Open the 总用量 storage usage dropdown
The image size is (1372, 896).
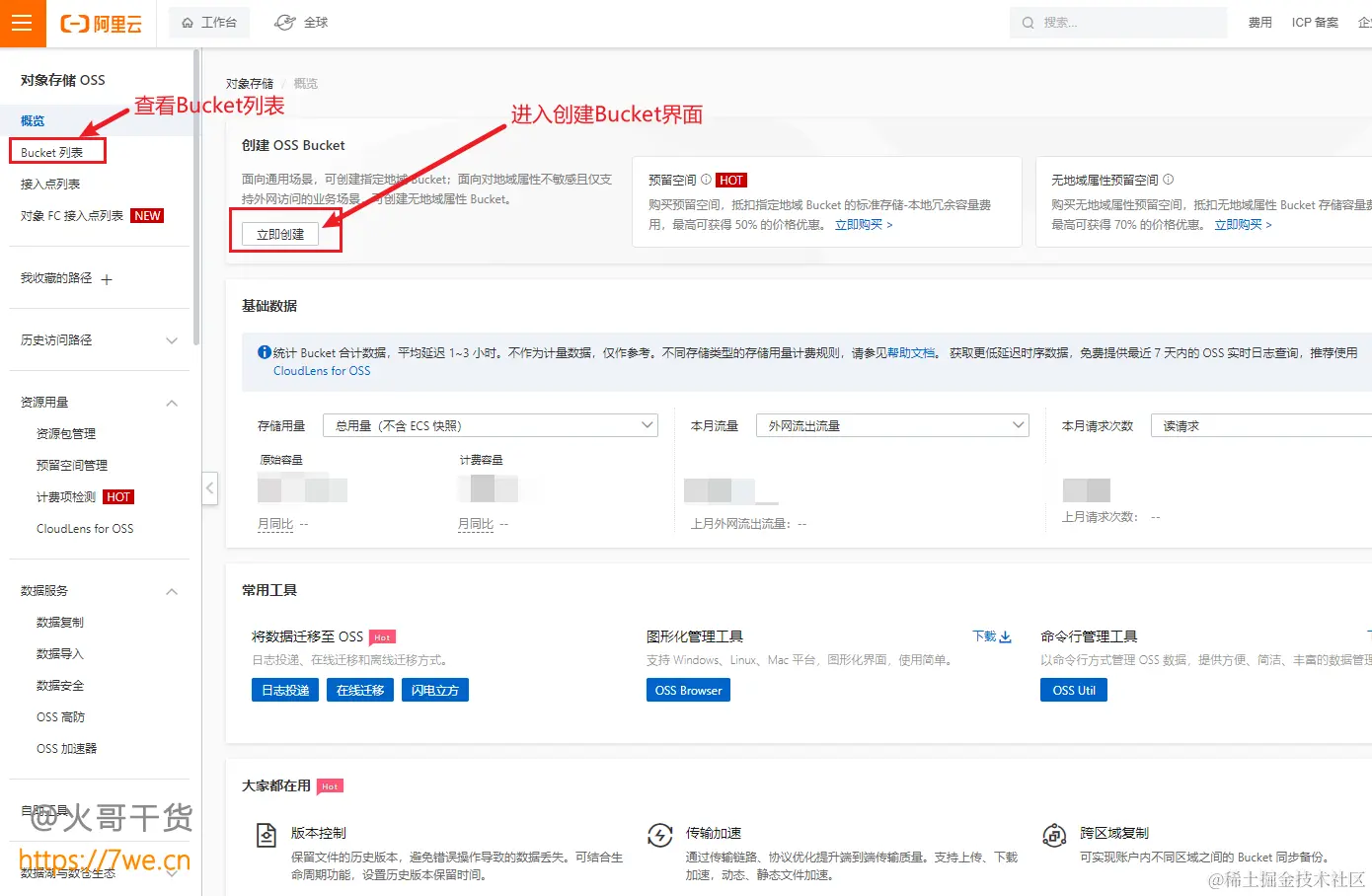pos(491,425)
